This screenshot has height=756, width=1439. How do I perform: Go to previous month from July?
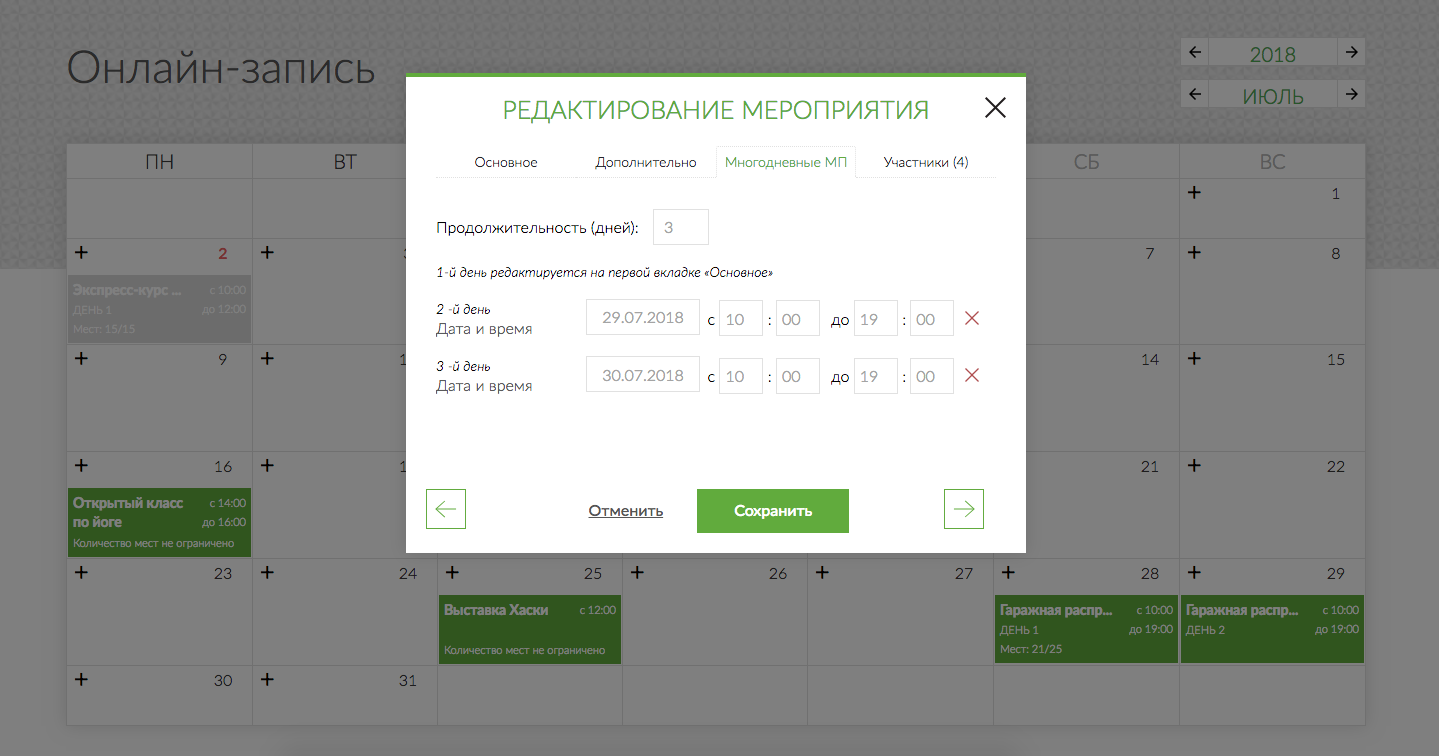click(1195, 94)
